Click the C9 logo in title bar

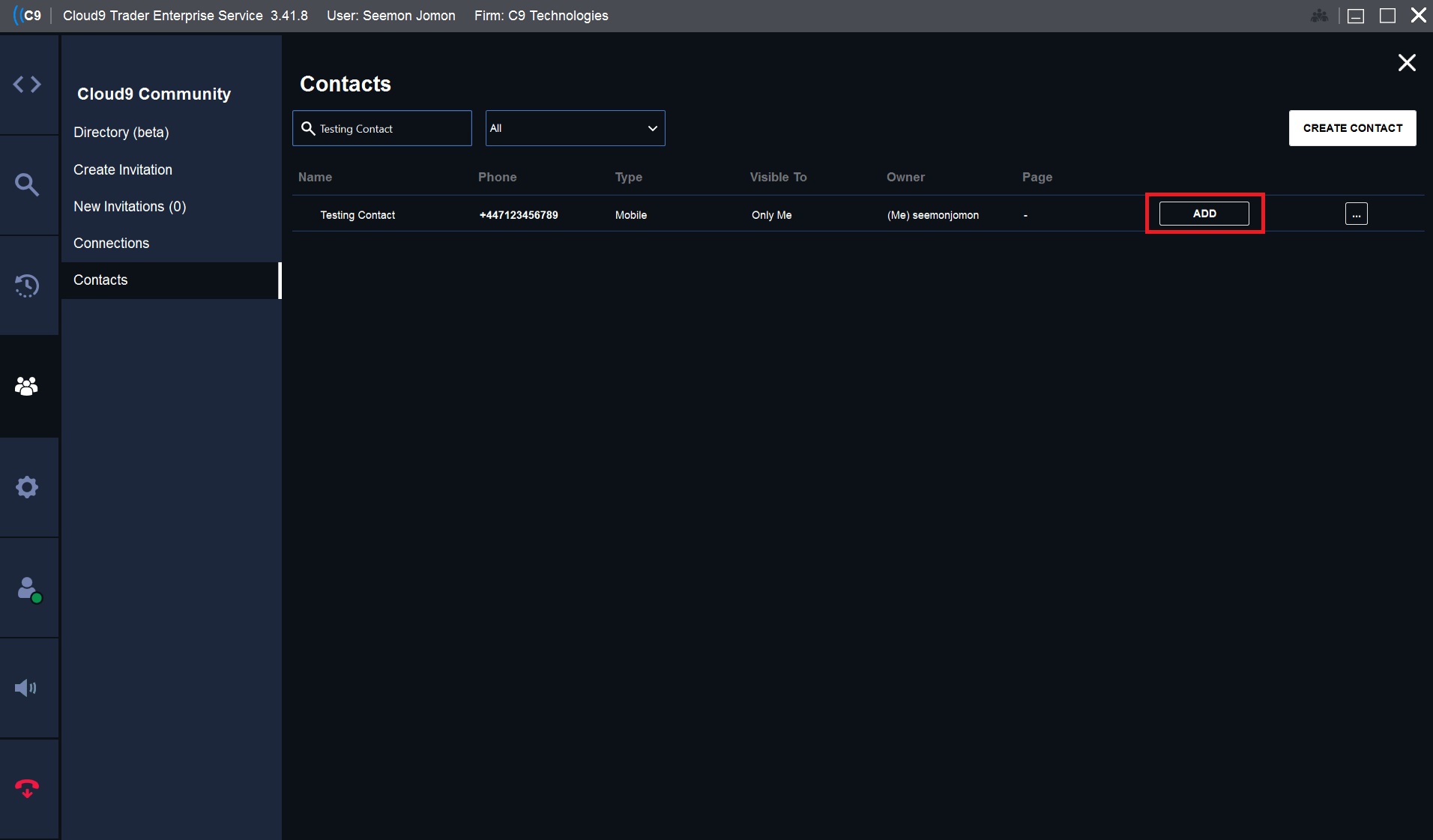(28, 15)
